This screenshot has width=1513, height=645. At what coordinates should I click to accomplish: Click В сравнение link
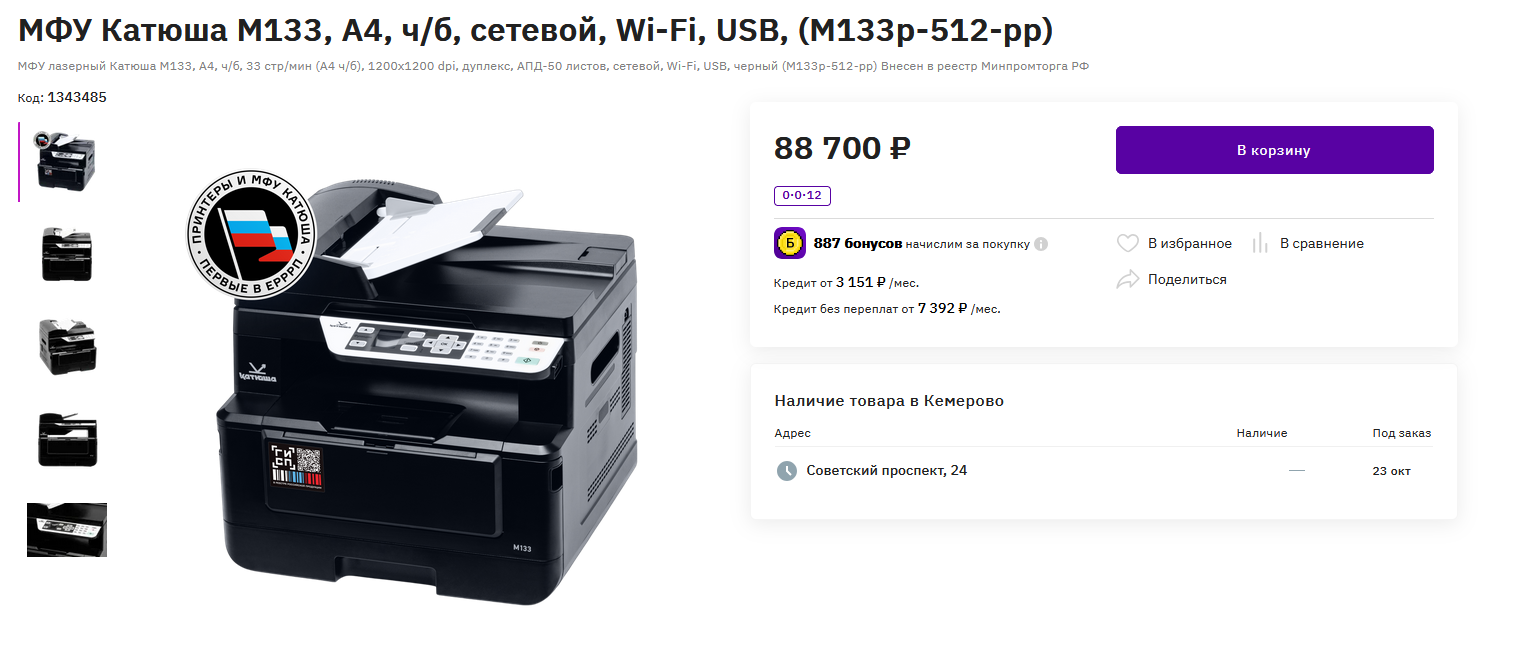(x=1321, y=243)
